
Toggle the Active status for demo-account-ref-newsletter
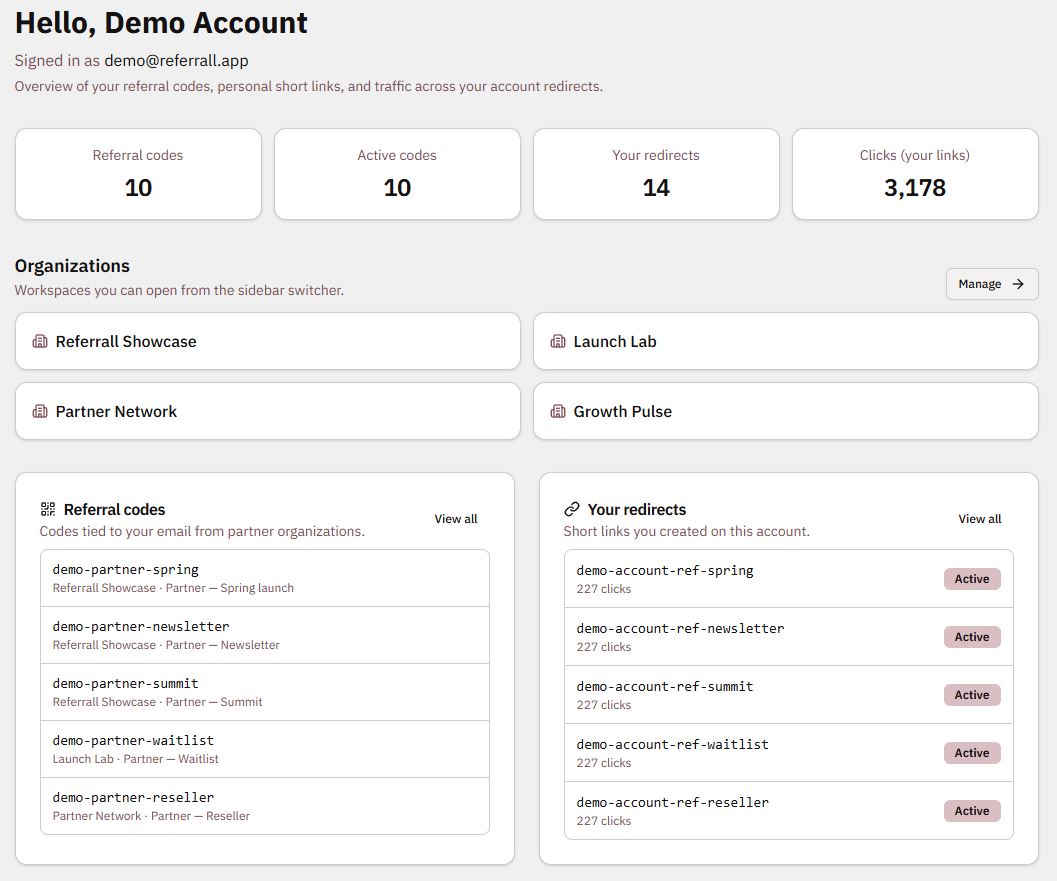pyautogui.click(x=971, y=636)
